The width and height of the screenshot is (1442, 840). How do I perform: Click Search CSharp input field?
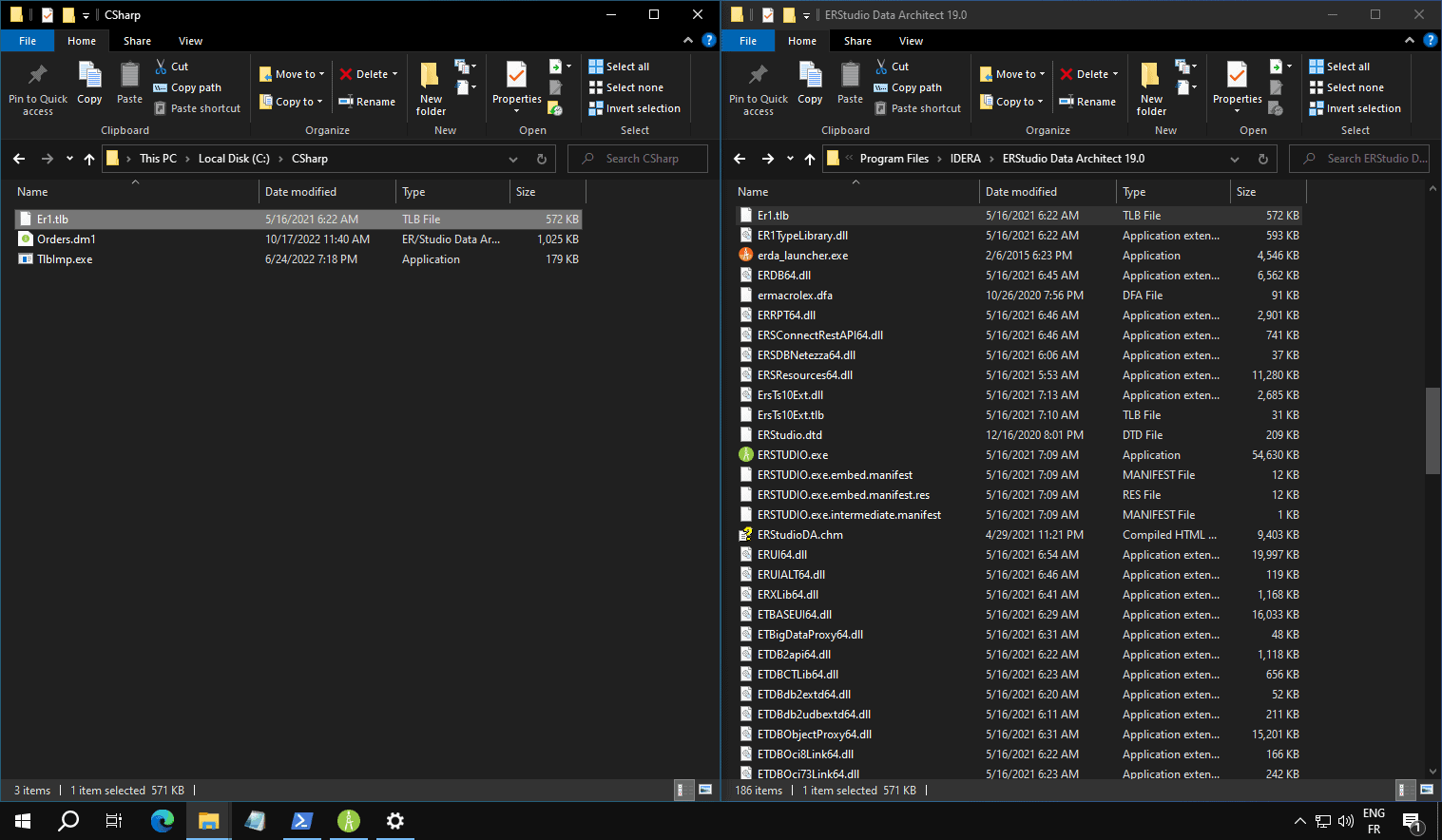click(x=638, y=159)
